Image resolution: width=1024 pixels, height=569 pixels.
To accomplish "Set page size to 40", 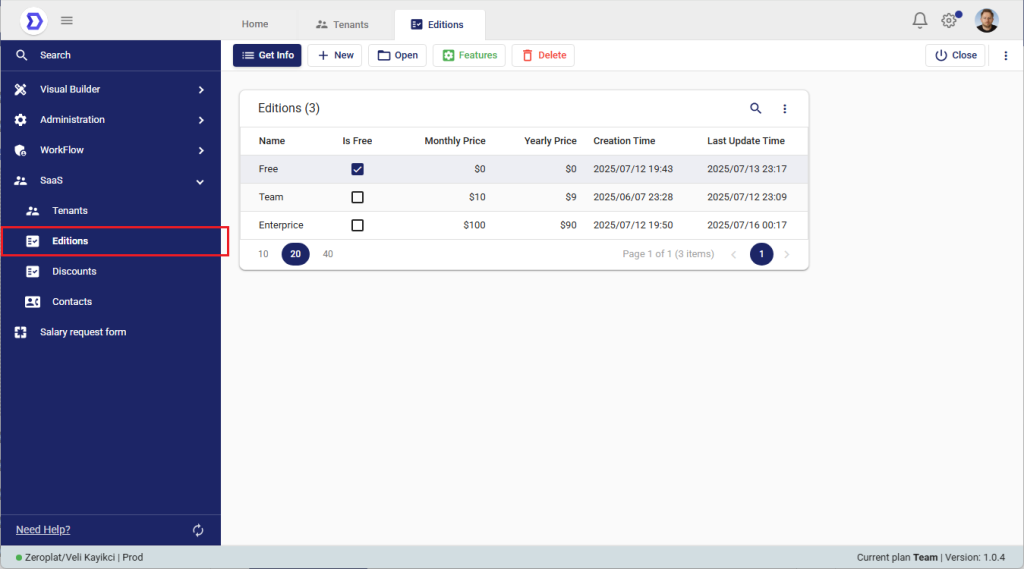I will coord(328,254).
